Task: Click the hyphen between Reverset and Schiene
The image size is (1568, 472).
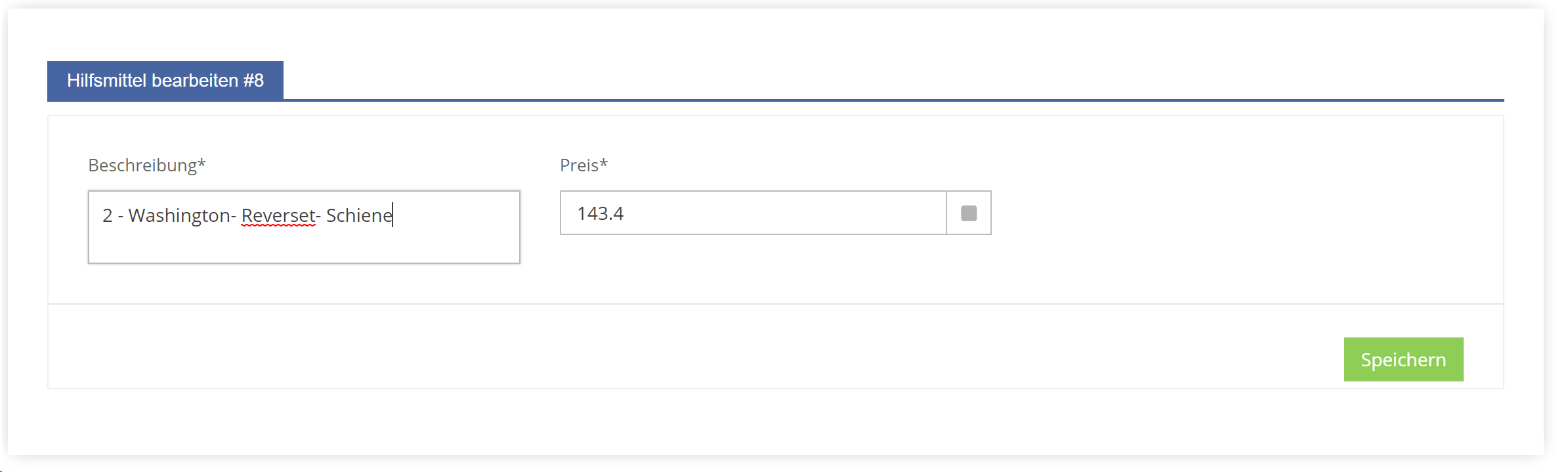Action: pyautogui.click(x=318, y=217)
